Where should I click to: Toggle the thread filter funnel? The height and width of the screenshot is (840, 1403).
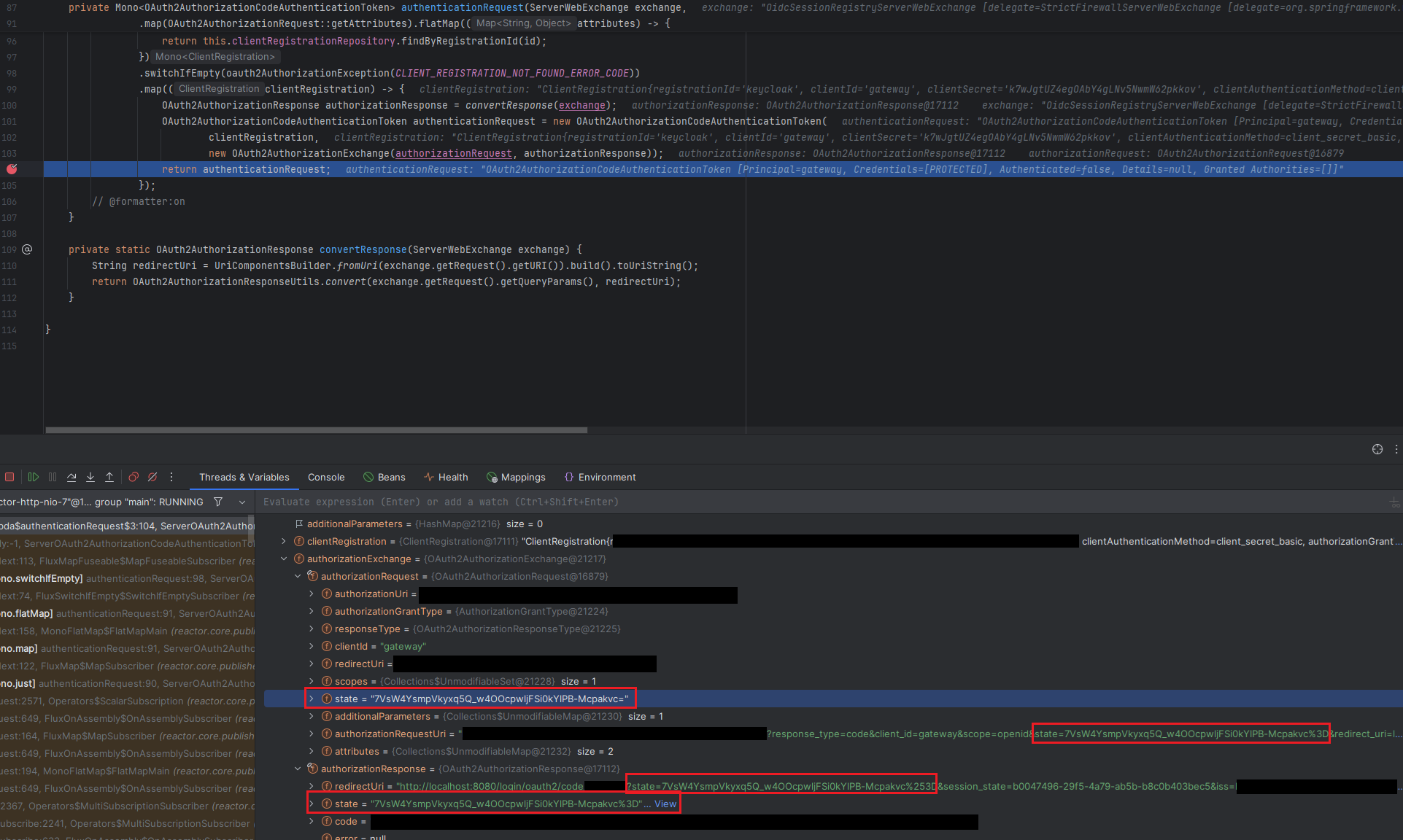tap(218, 502)
